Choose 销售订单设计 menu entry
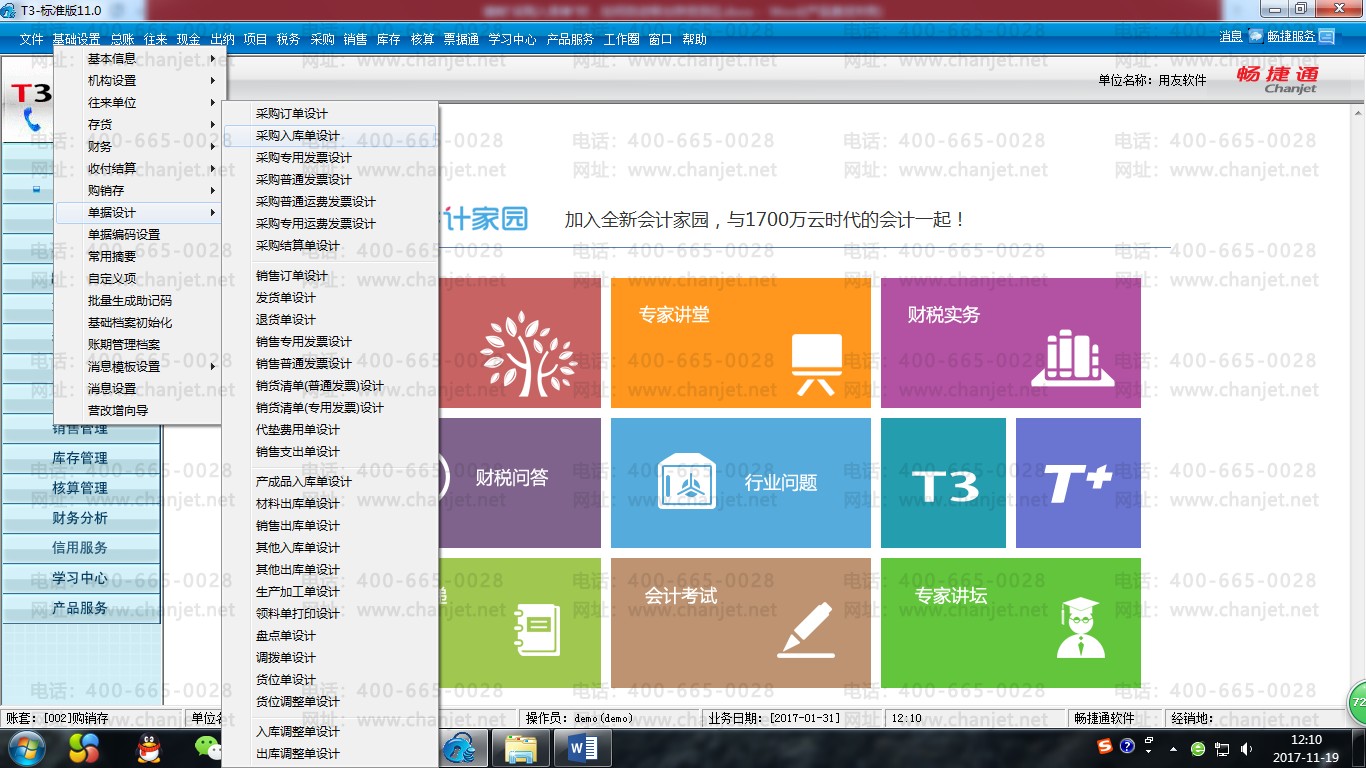 [292, 276]
